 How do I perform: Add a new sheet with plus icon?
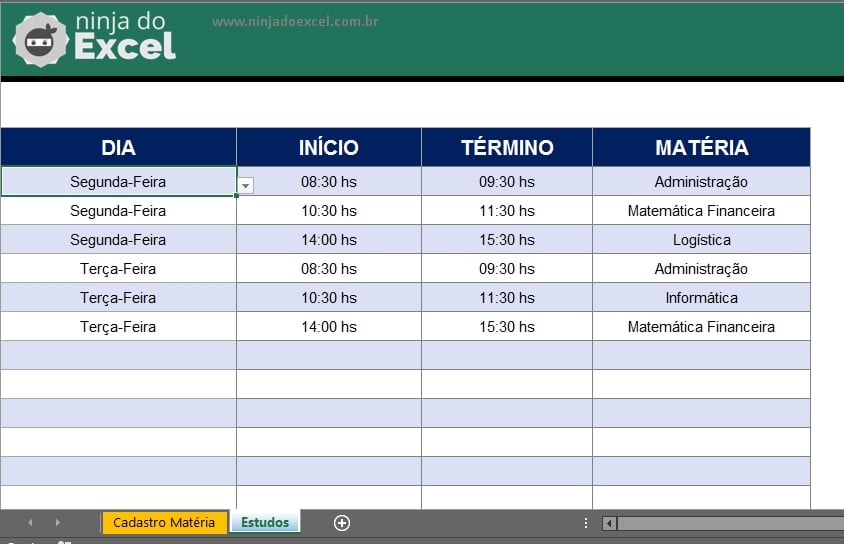342,522
